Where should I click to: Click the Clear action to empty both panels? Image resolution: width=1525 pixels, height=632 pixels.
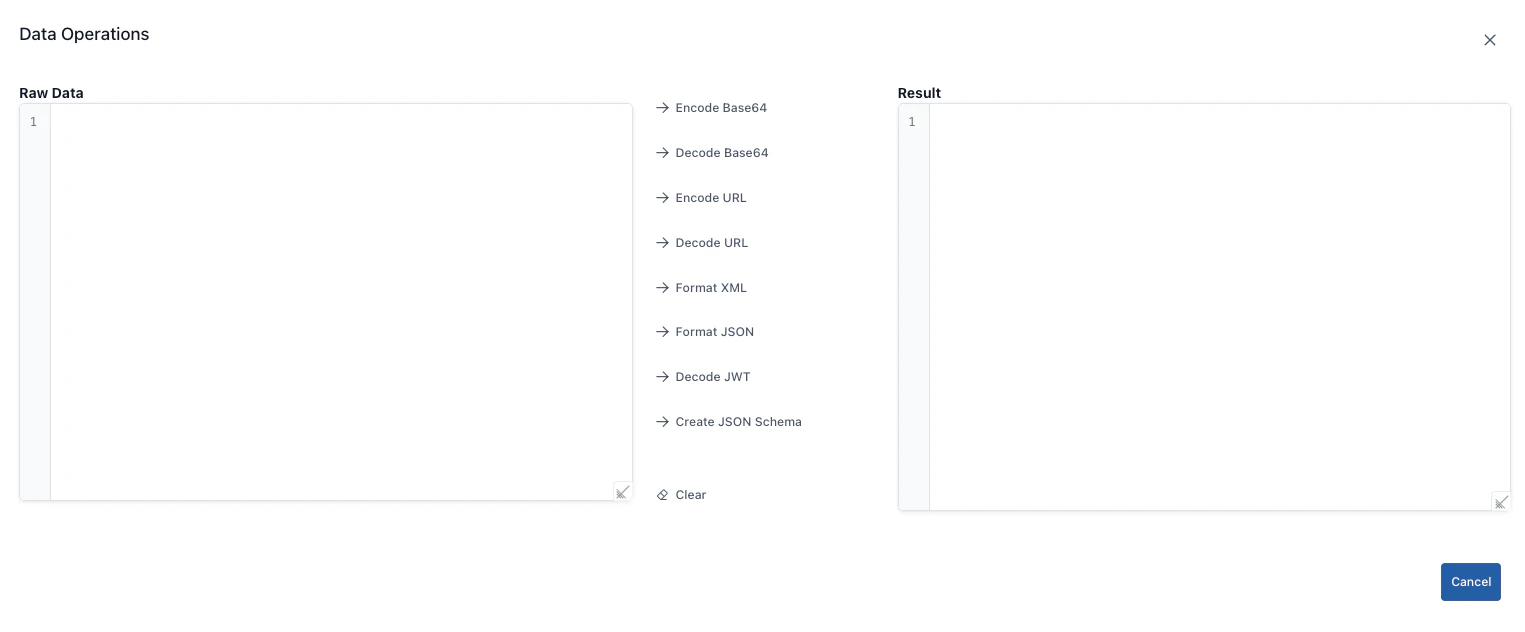[x=689, y=494]
